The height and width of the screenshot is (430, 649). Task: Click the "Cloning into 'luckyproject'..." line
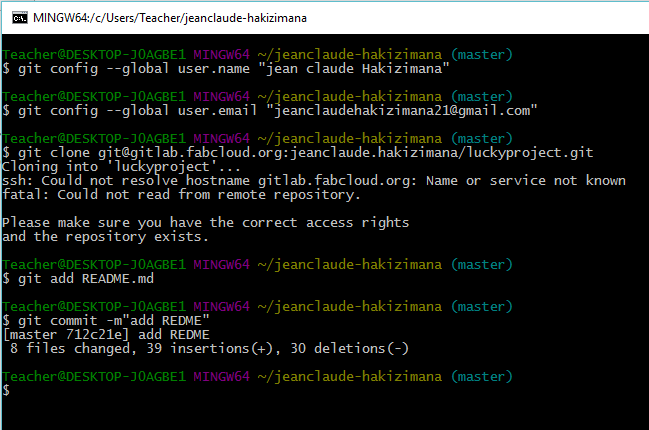[x=121, y=167]
